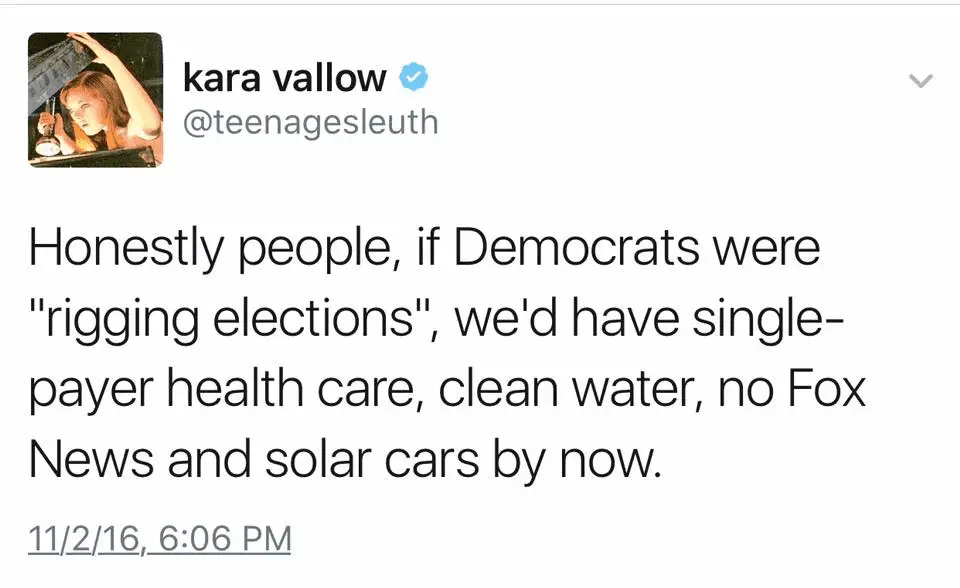Open kara vallow's profile picture
960x588 pixels.
(x=95, y=99)
